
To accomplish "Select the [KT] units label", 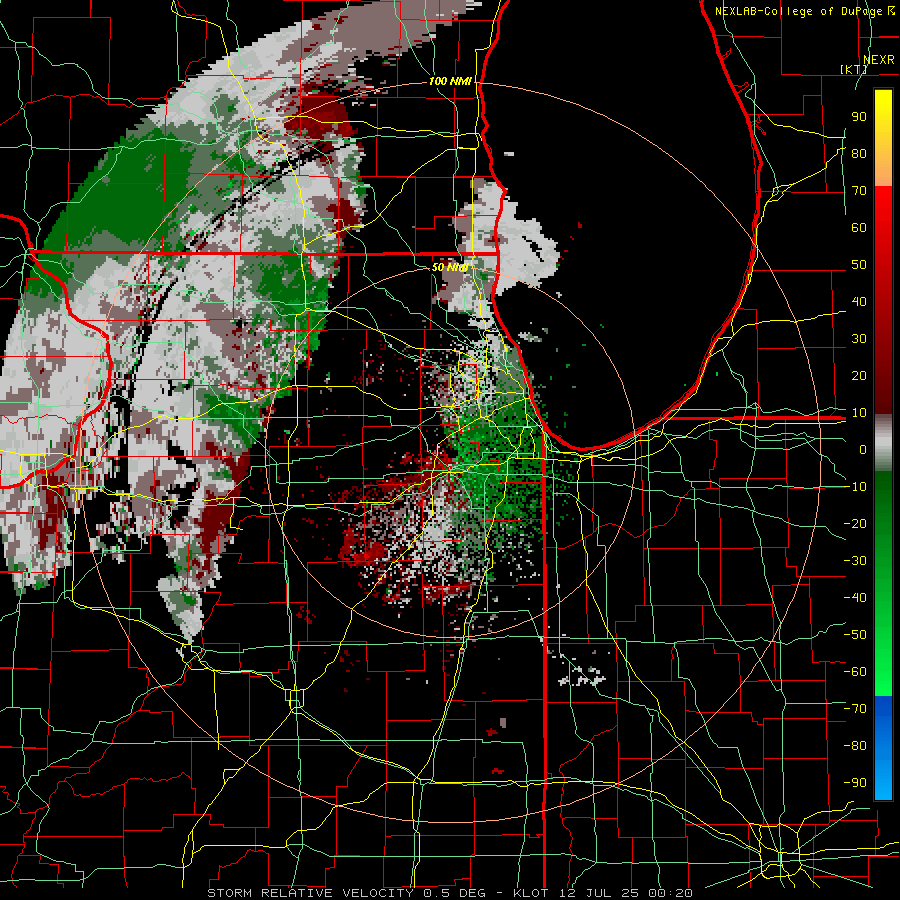I will point(853,69).
